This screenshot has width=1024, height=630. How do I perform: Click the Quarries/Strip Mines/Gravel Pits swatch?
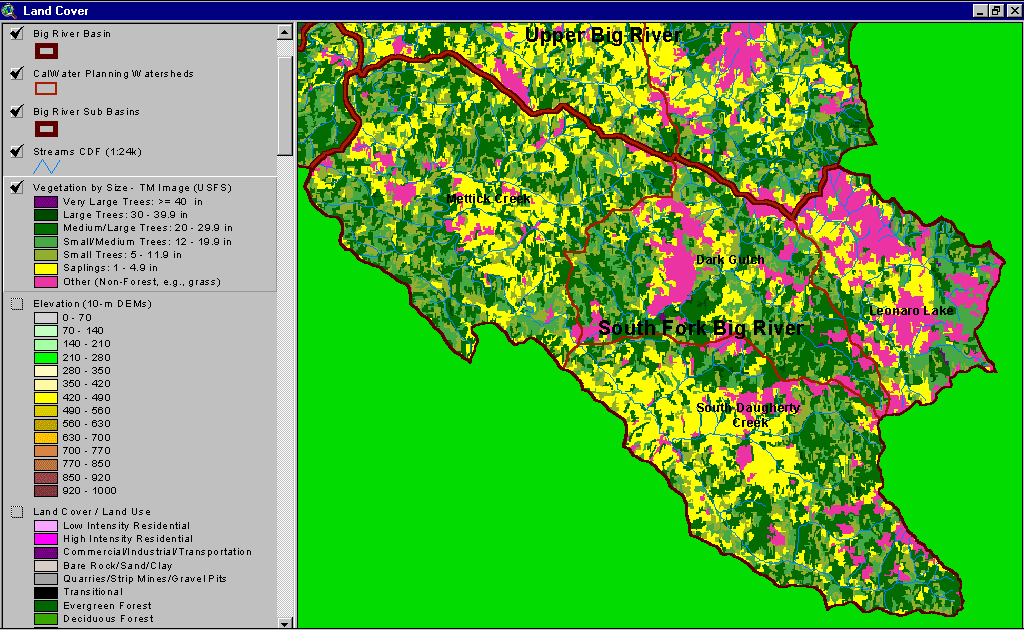46,579
